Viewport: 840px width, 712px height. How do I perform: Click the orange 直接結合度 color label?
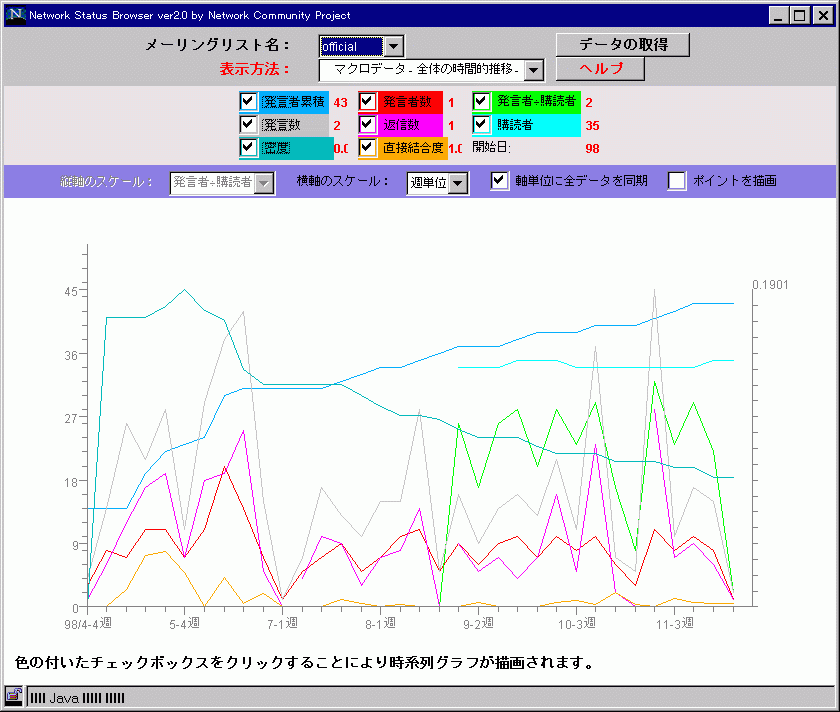point(412,148)
